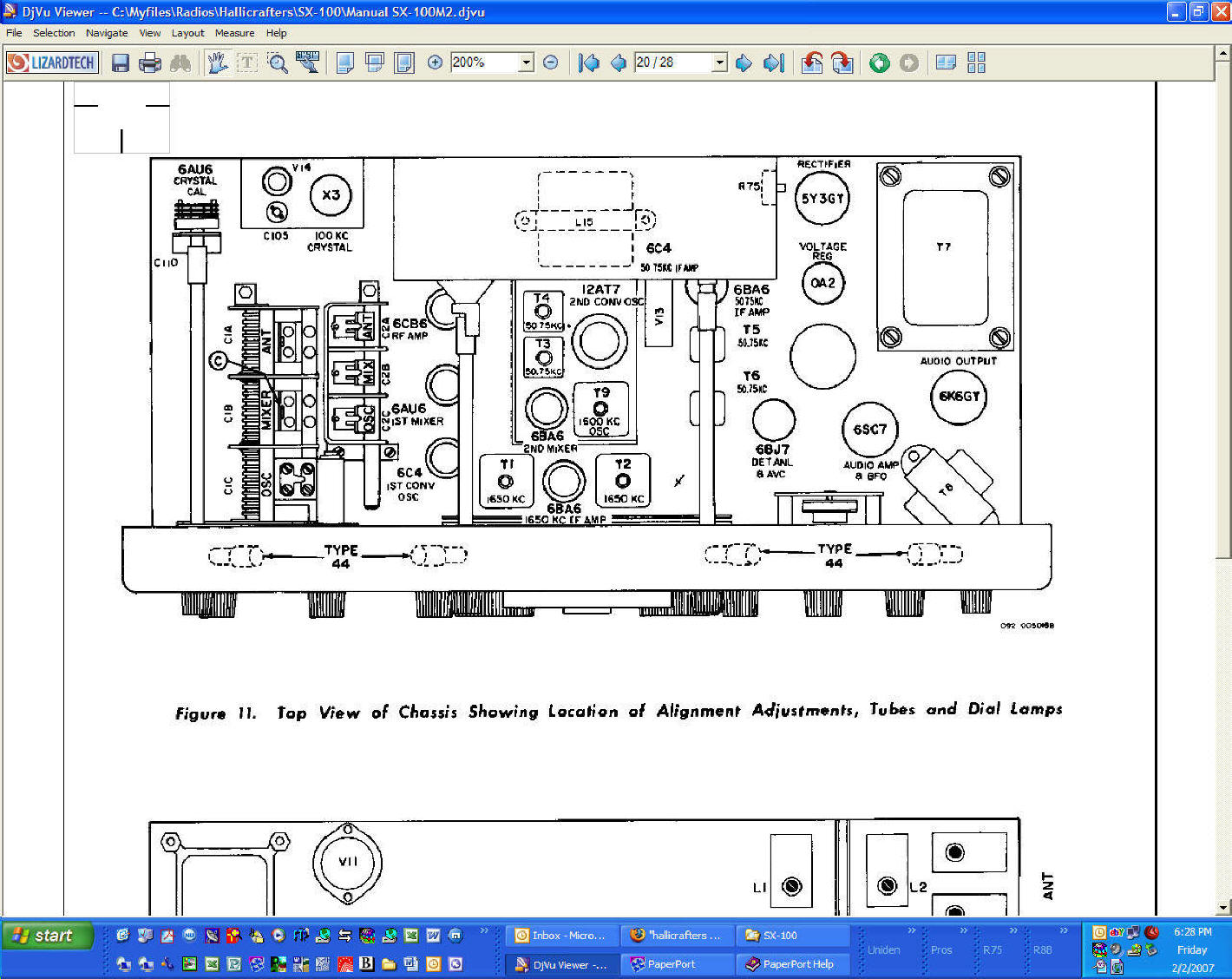Go to the last page
Viewport: 1232px width, 979px height.
pos(773,62)
